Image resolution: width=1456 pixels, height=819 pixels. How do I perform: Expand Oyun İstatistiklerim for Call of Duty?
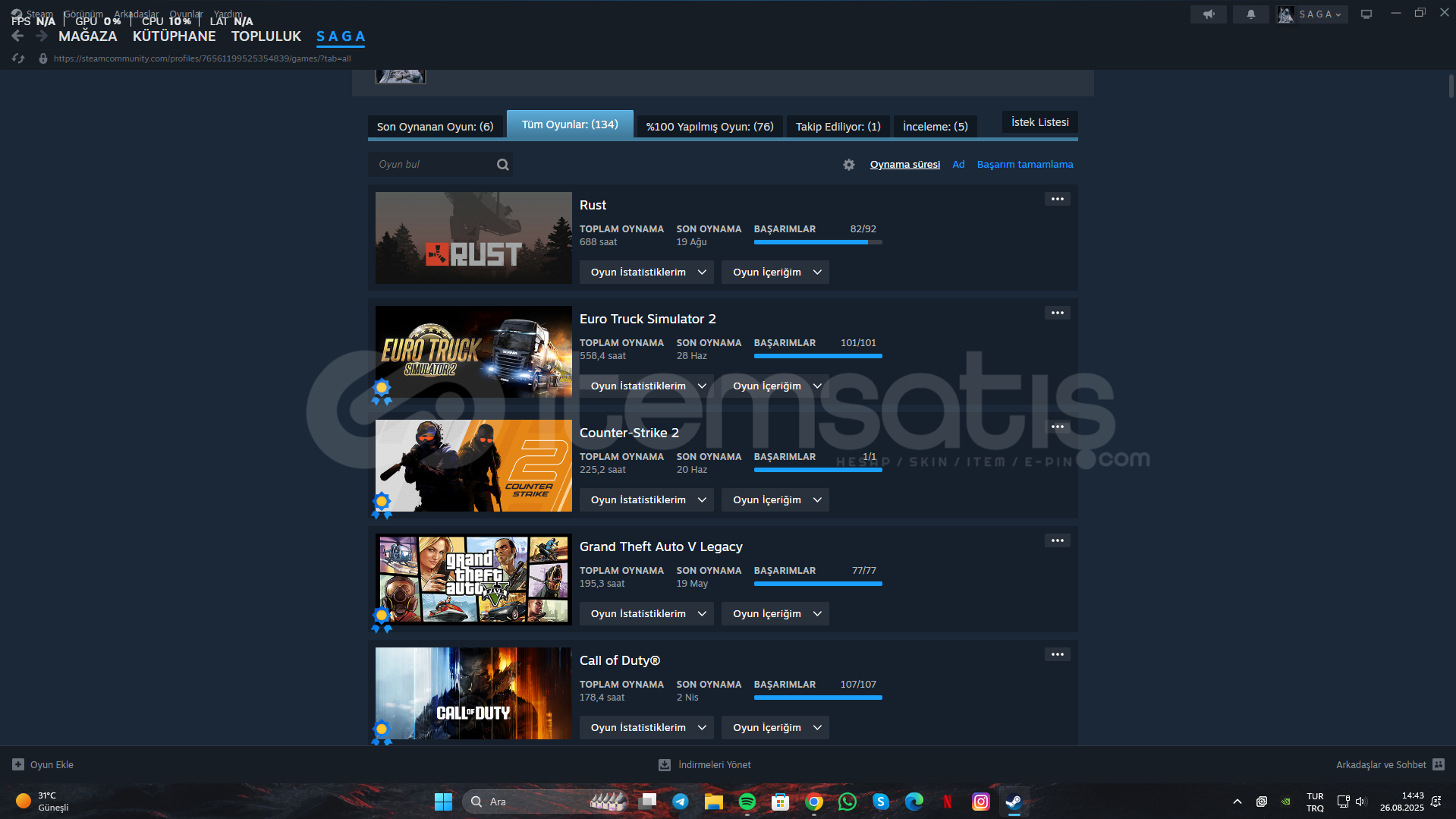click(x=646, y=728)
